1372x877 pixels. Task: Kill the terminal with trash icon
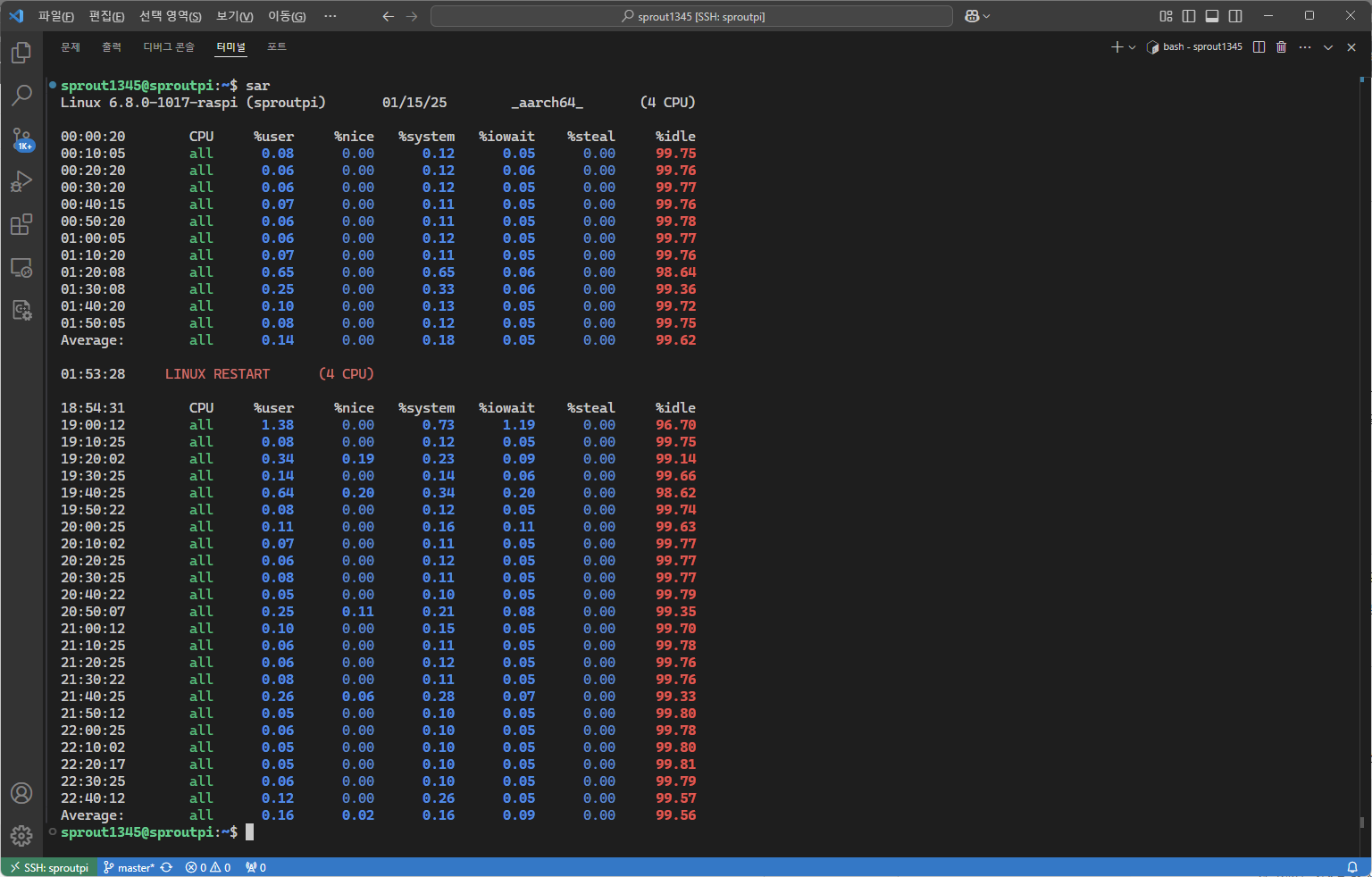[x=1281, y=46]
